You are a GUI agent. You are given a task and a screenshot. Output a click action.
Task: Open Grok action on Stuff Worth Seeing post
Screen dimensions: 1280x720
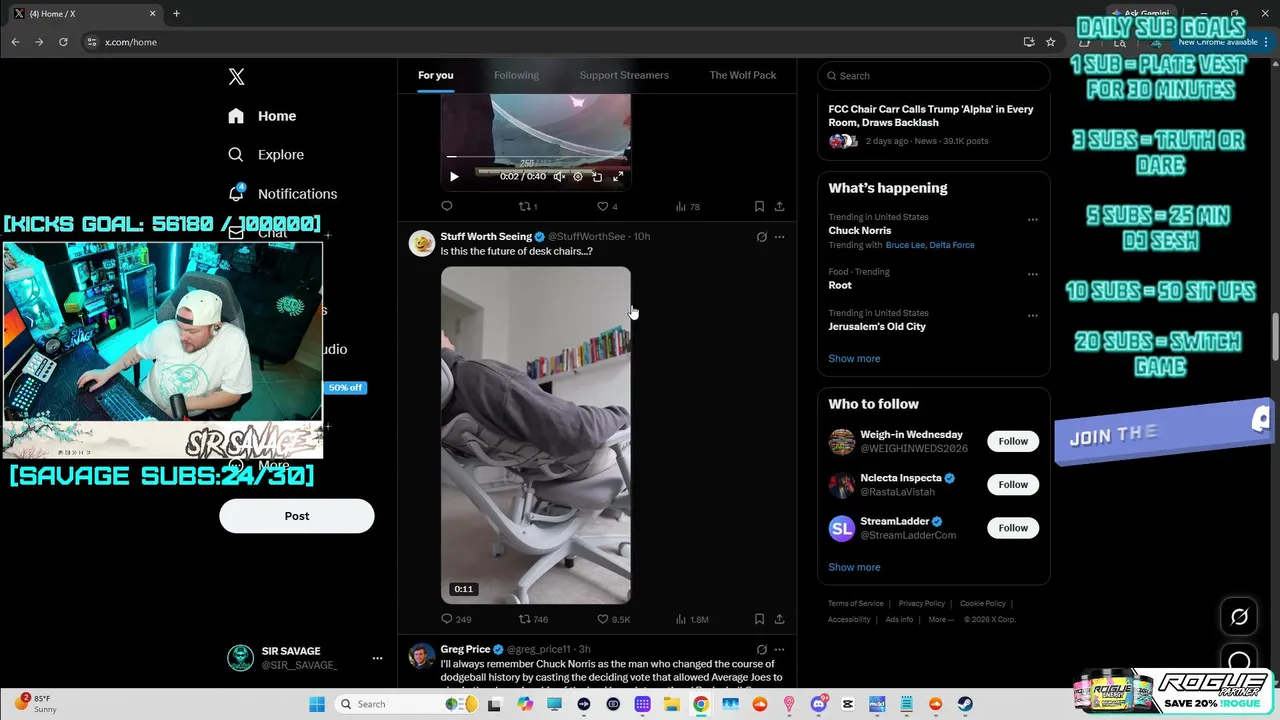[x=761, y=237]
